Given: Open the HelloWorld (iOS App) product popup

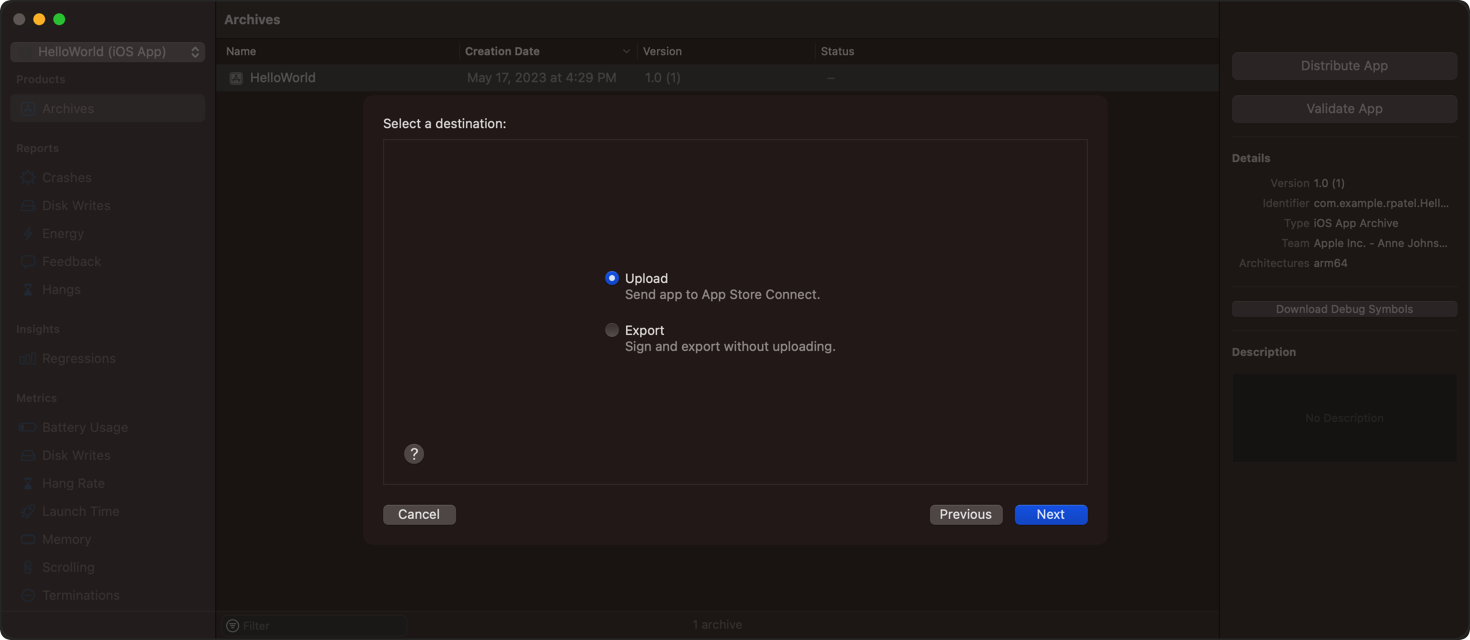Looking at the screenshot, I should (x=108, y=52).
